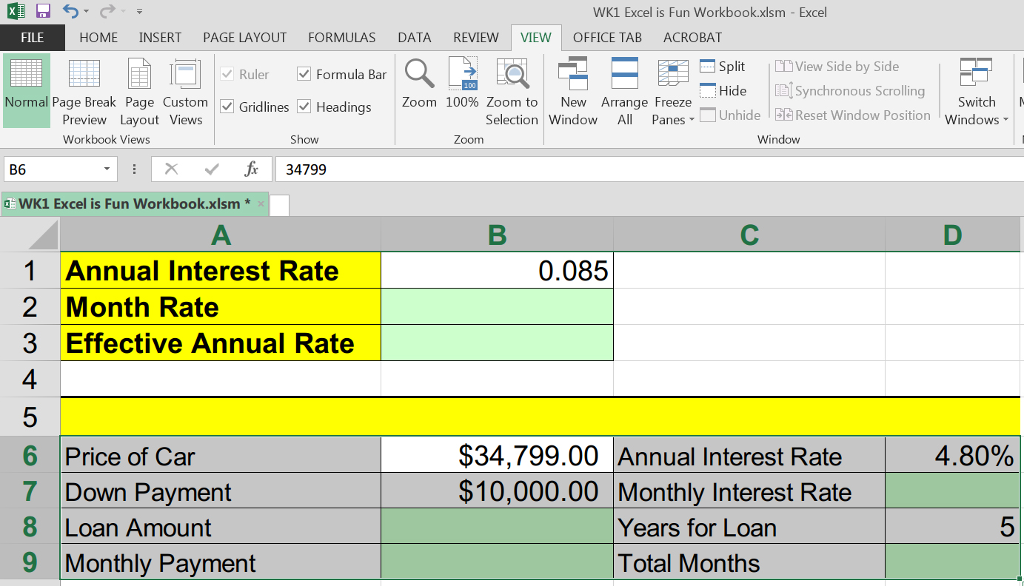Expand the Freeze Panes dropdown
The image size is (1024, 586).
tap(673, 92)
